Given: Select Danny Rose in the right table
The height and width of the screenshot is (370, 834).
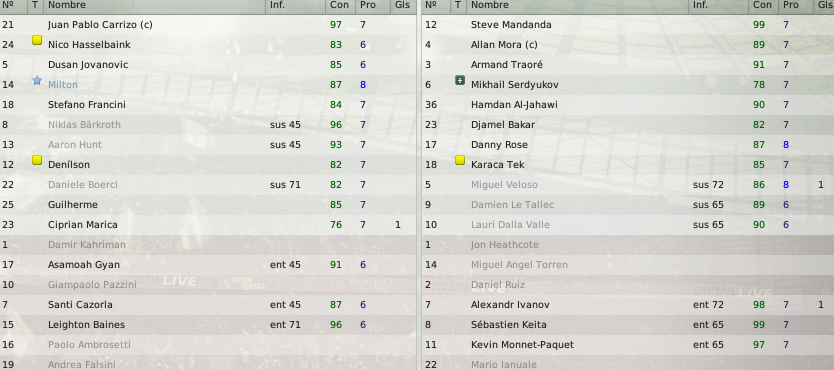Looking at the screenshot, I should tap(628, 145).
